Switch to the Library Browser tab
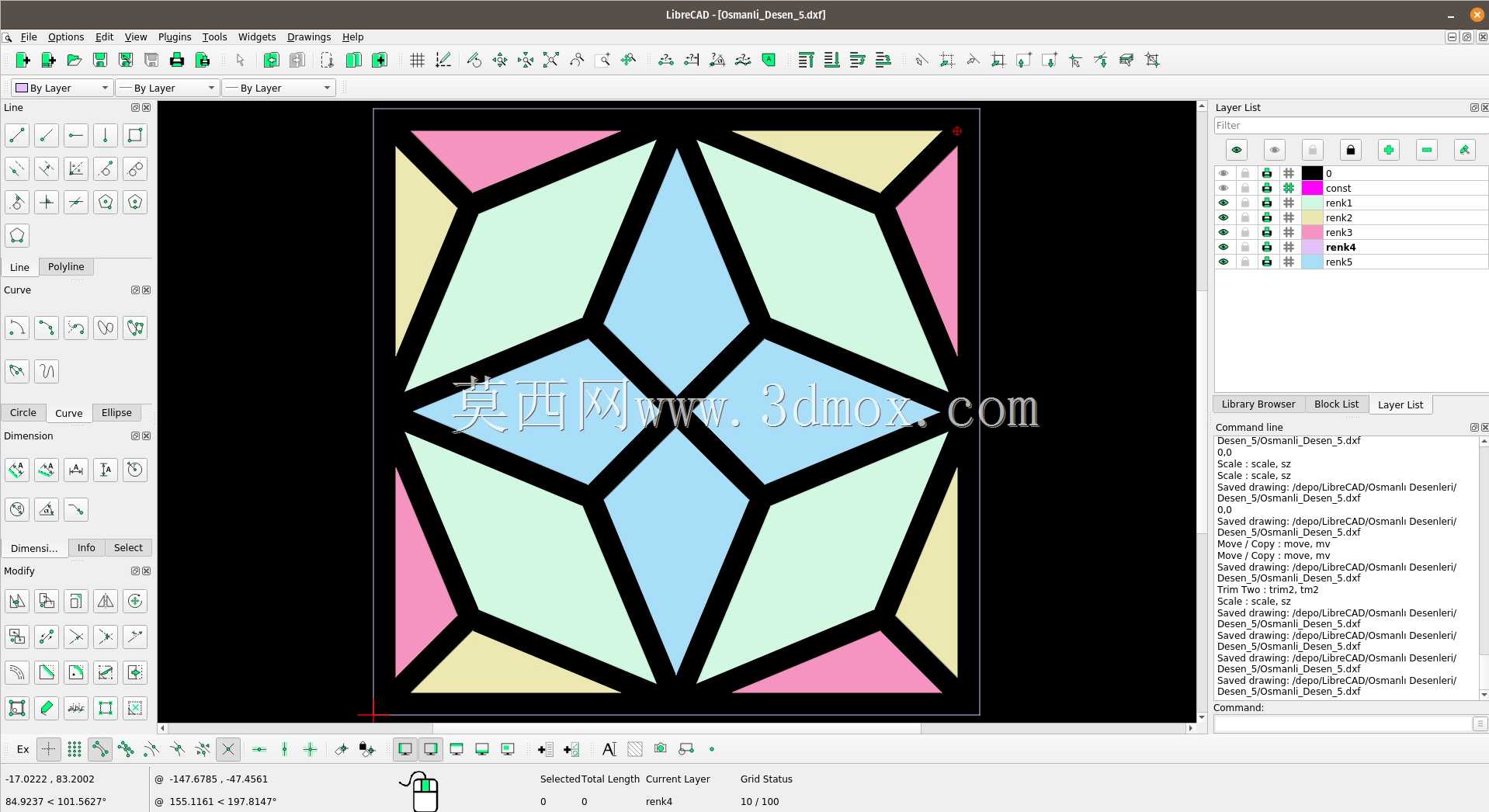This screenshot has width=1489, height=812. tap(1258, 404)
